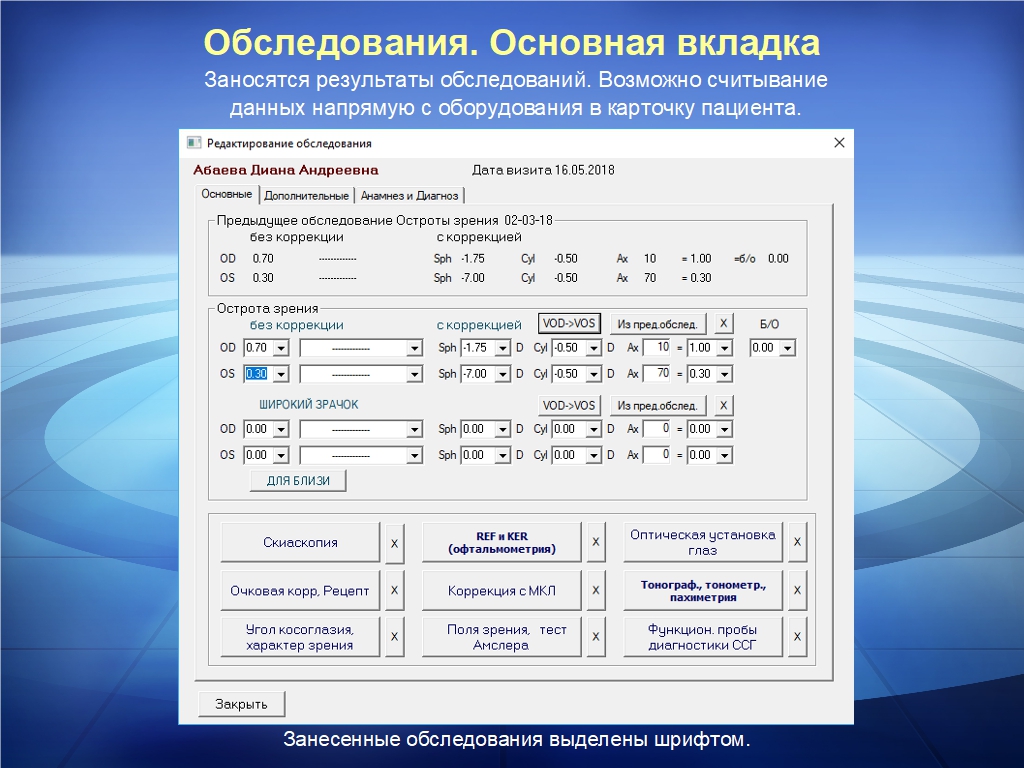The width and height of the screenshot is (1024, 768).
Task: Click X beside Оптическая установка глаз
Action: 798,543
